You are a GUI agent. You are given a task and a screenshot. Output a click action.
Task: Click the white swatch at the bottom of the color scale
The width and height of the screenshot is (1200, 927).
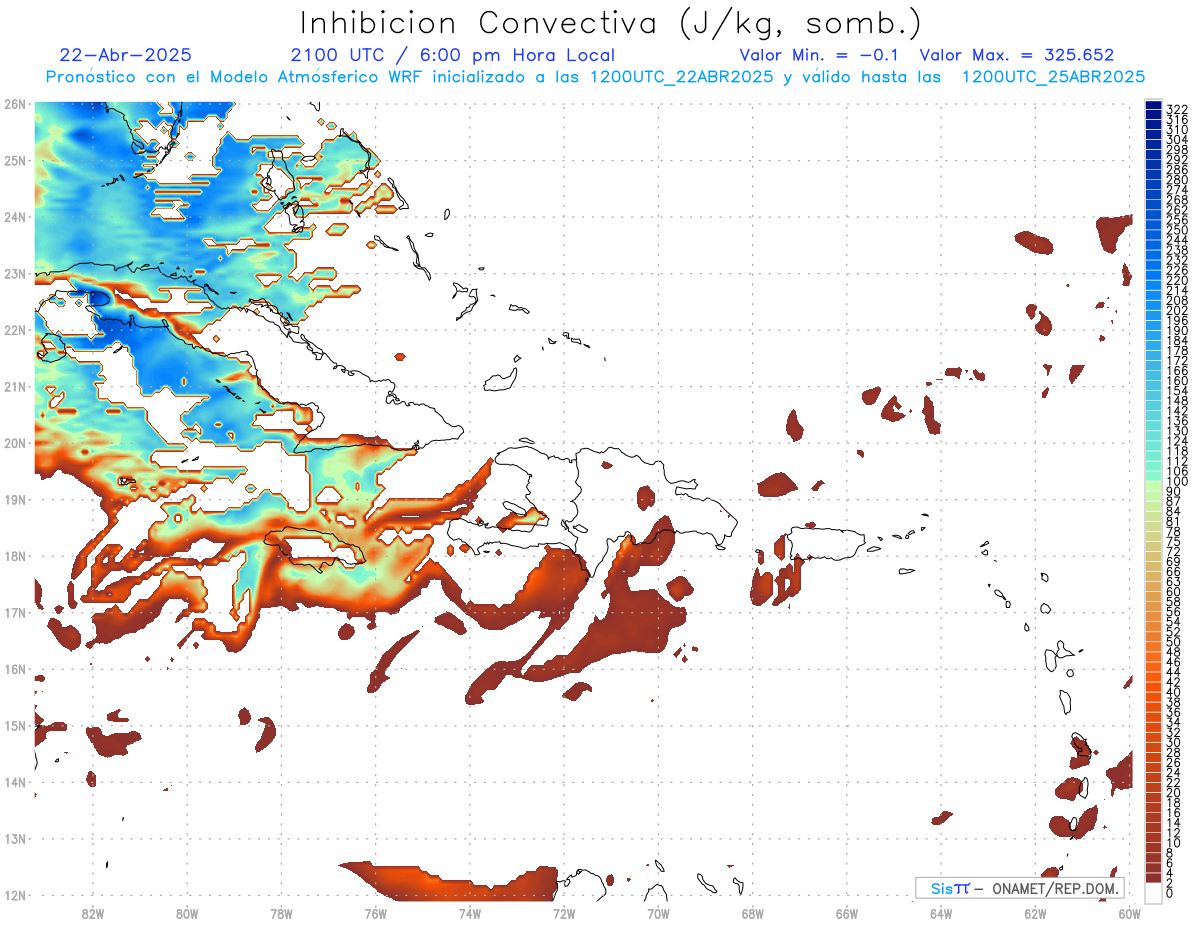(x=1153, y=893)
